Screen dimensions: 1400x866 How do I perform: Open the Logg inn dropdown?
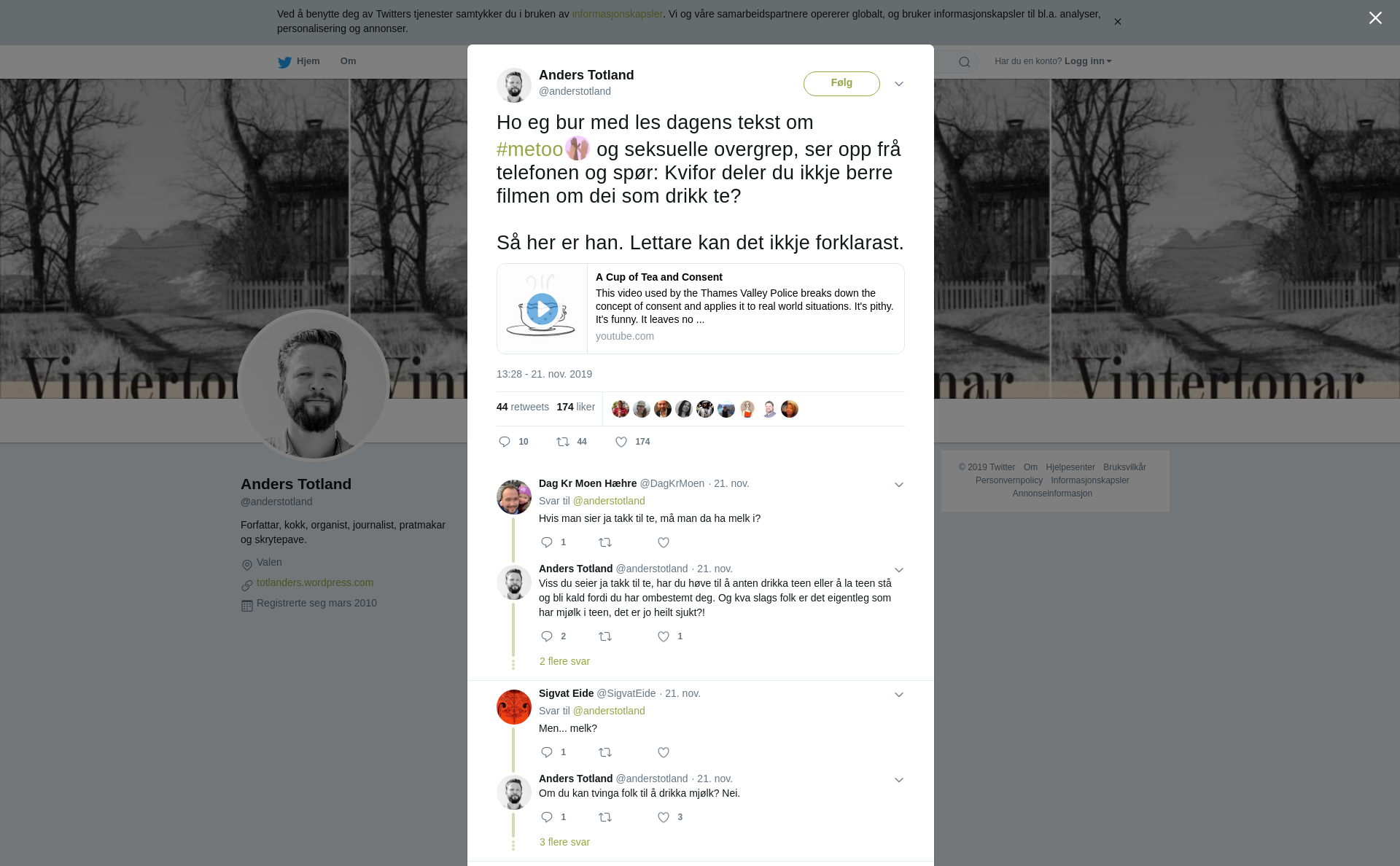tap(1088, 61)
